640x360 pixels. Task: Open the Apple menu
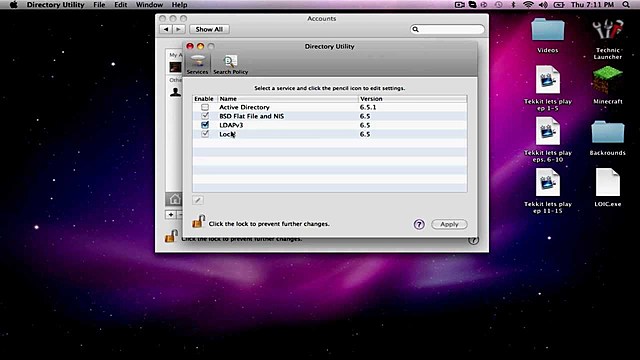13,5
